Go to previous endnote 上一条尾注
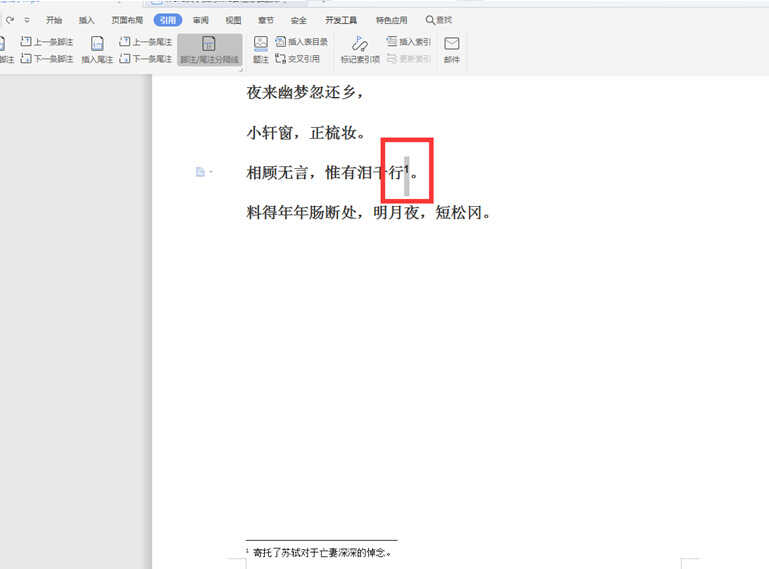The image size is (769, 569). [146, 42]
